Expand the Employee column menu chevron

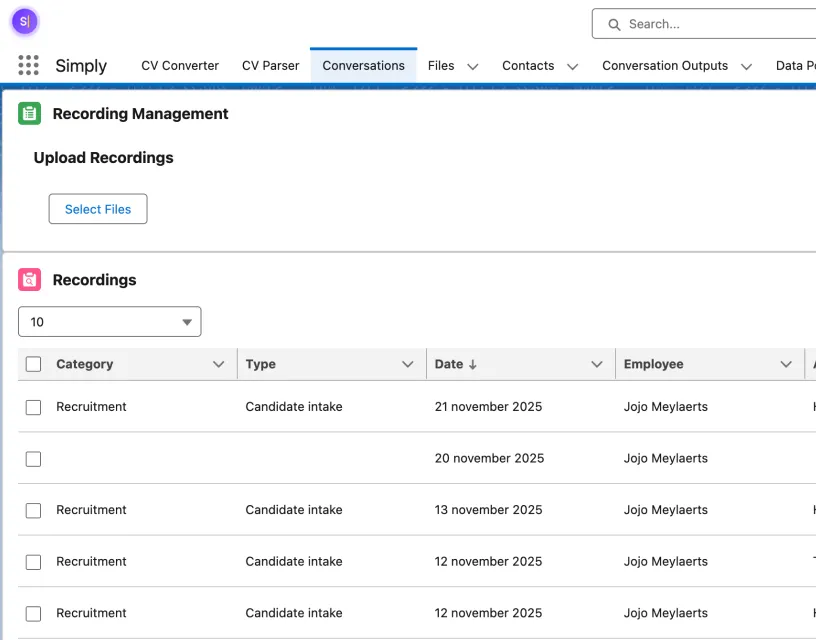point(786,364)
